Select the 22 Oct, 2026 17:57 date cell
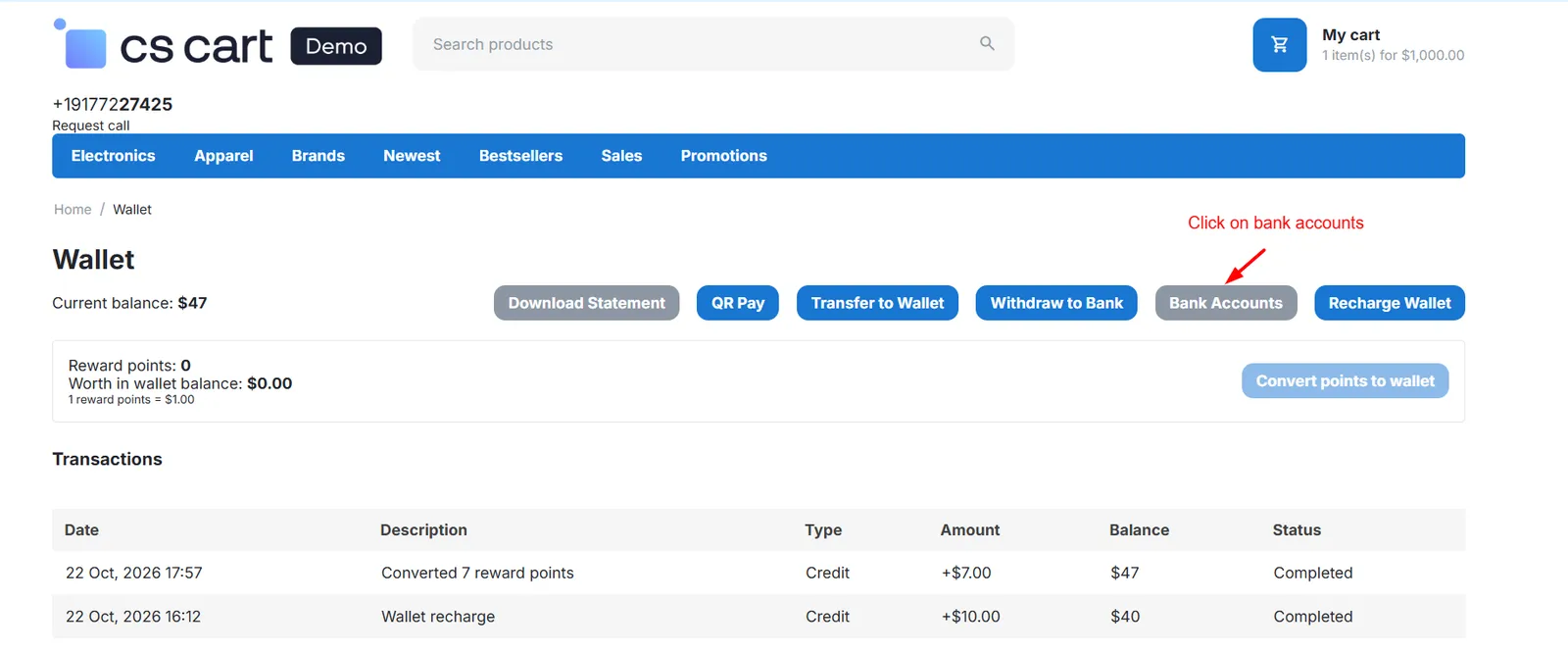The height and width of the screenshot is (651, 1568). 133,574
